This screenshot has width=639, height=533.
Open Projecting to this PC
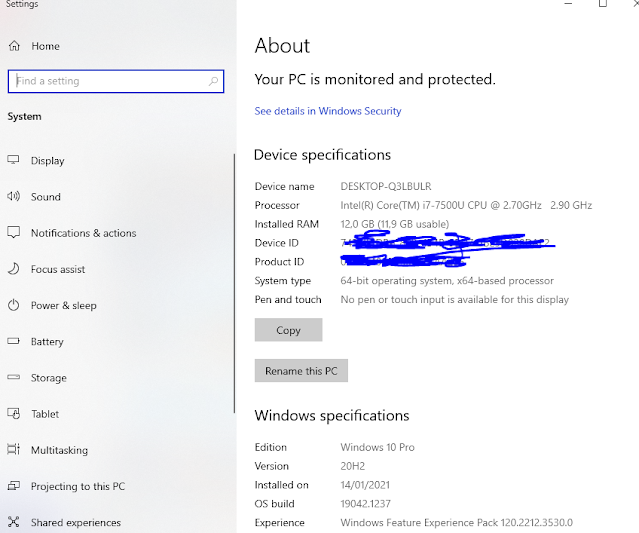[x=78, y=487]
